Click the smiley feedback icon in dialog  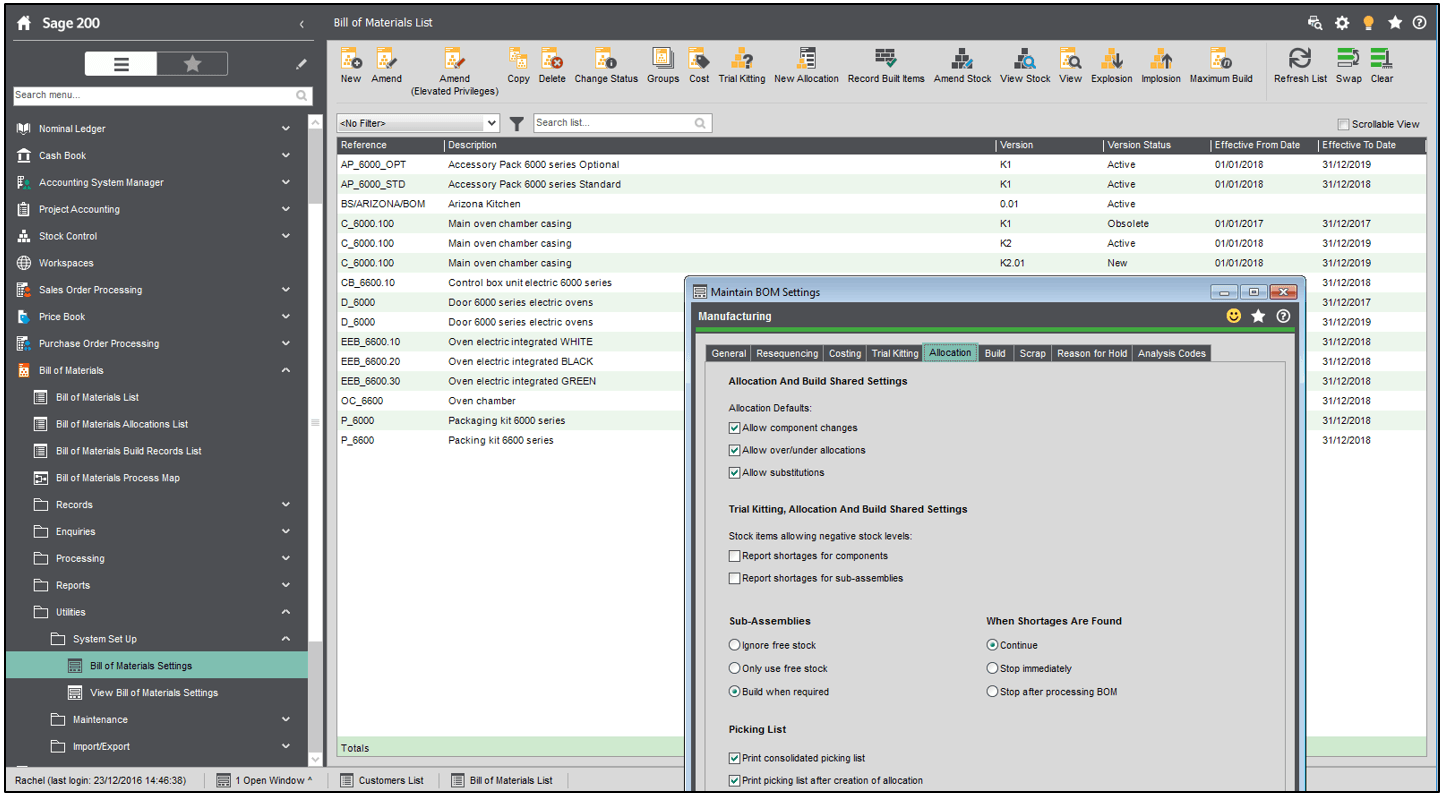click(1234, 316)
